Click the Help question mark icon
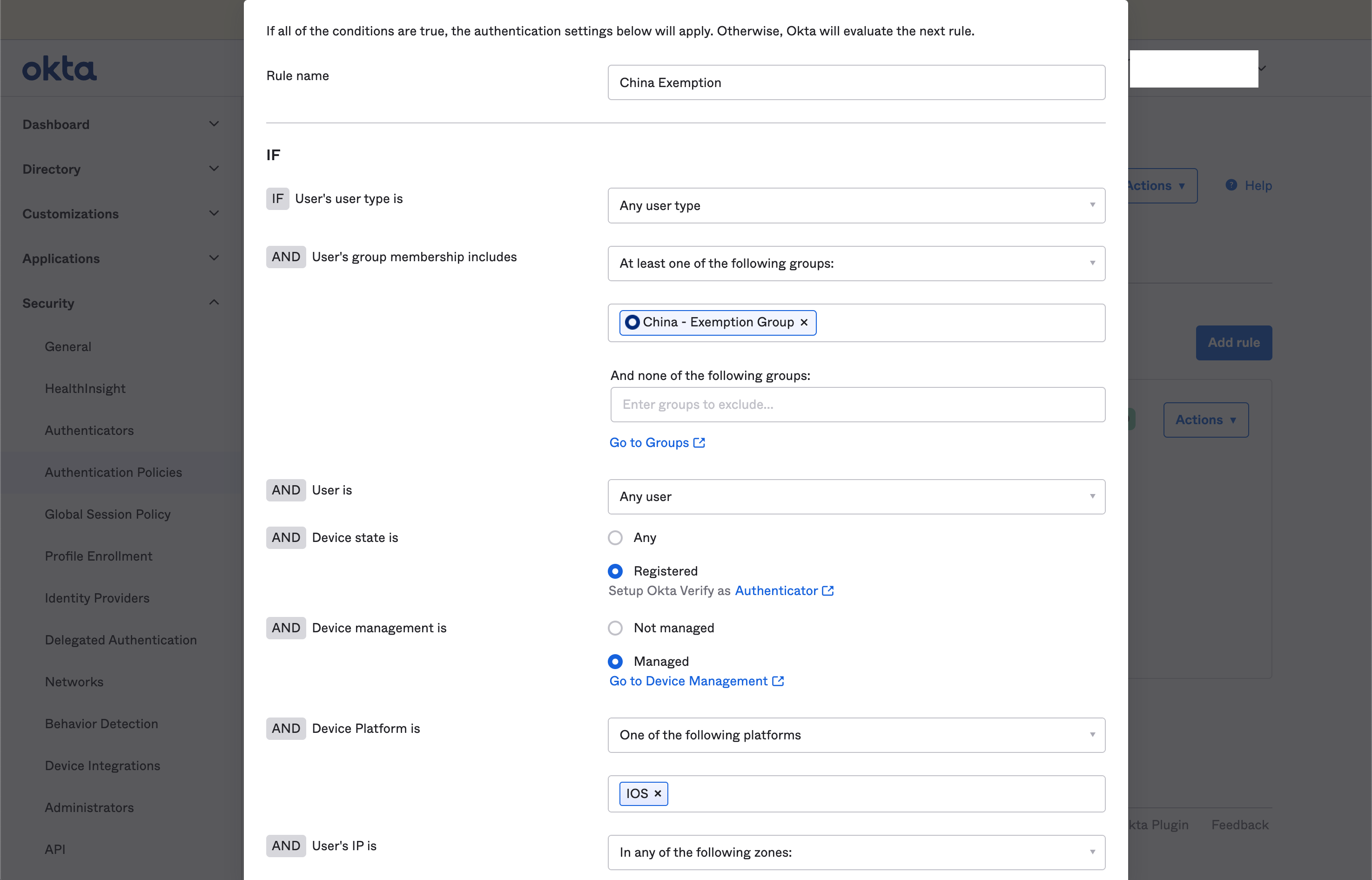The width and height of the screenshot is (1372, 880). pos(1231,185)
